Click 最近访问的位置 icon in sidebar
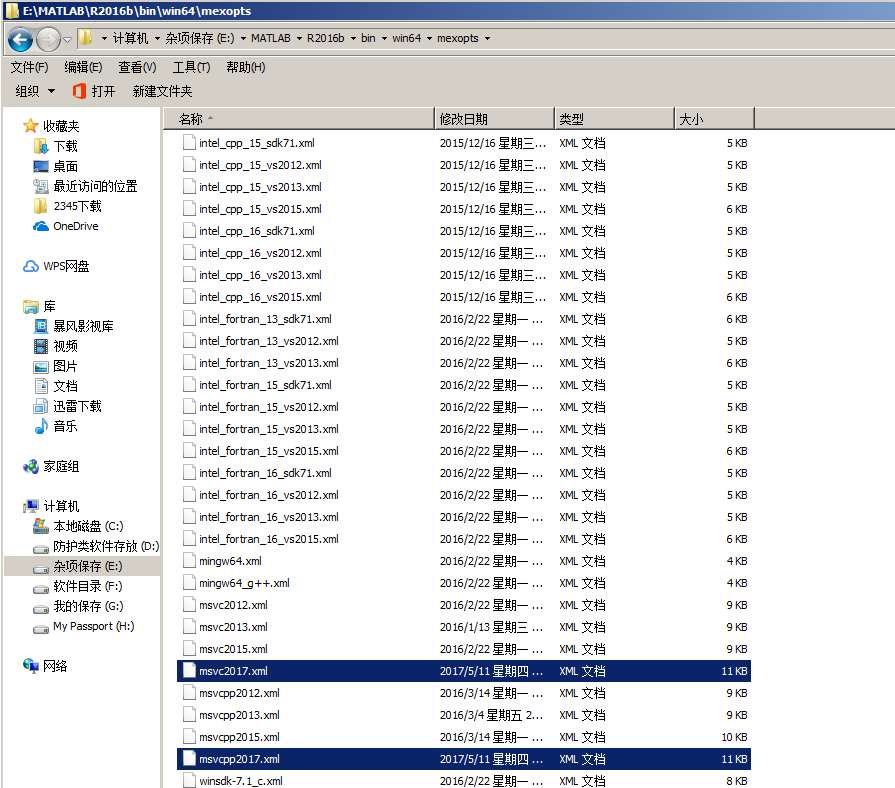Viewport: 895px width, 788px height. (41, 186)
